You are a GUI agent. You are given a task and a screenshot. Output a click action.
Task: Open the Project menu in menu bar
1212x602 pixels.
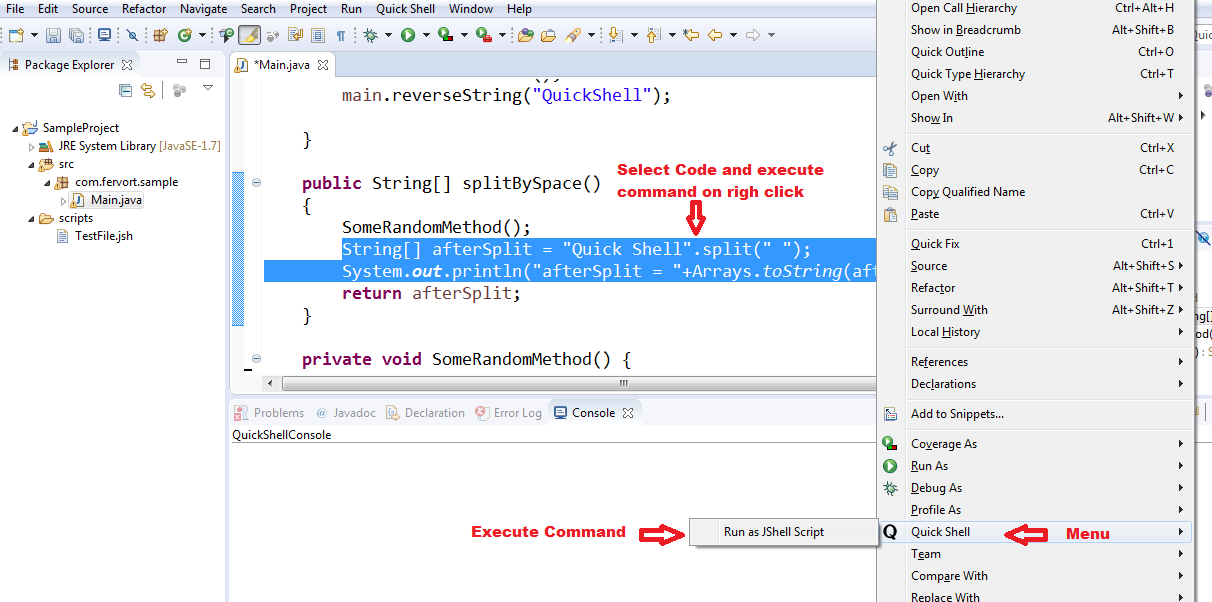click(x=308, y=9)
